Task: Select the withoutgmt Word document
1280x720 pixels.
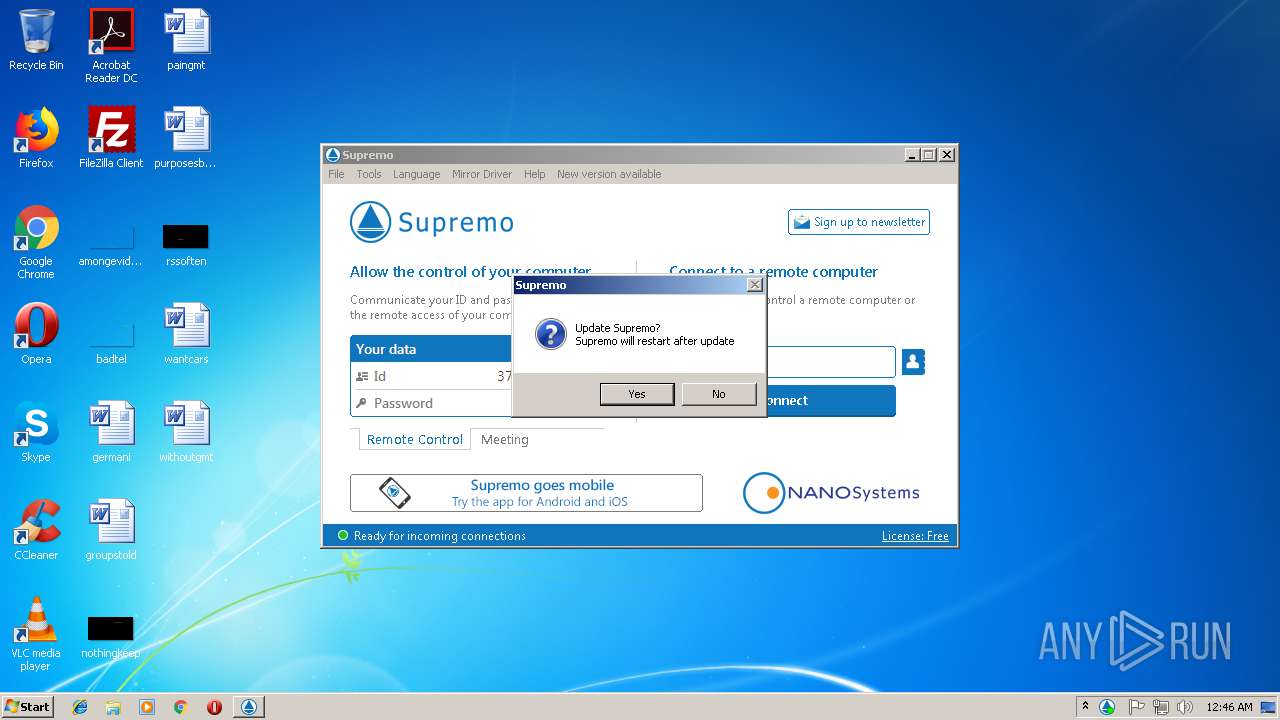Action: click(186, 432)
